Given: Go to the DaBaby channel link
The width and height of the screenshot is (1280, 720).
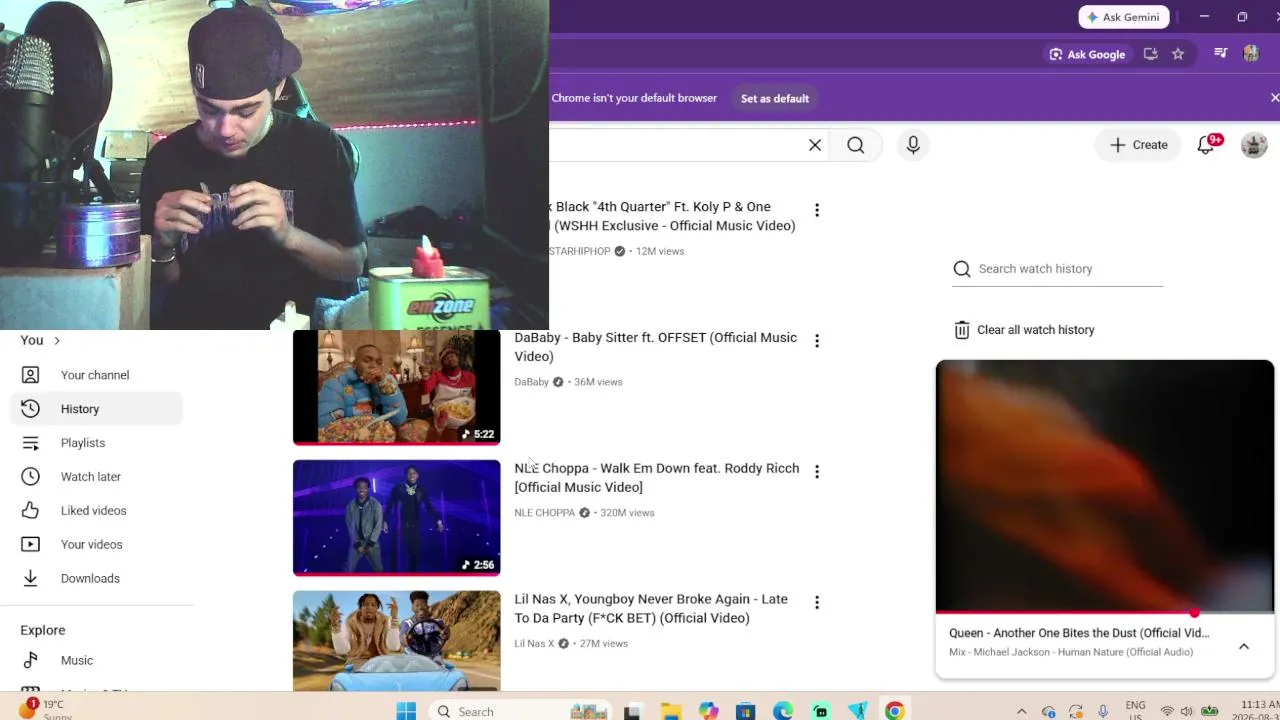Looking at the screenshot, I should [x=531, y=382].
